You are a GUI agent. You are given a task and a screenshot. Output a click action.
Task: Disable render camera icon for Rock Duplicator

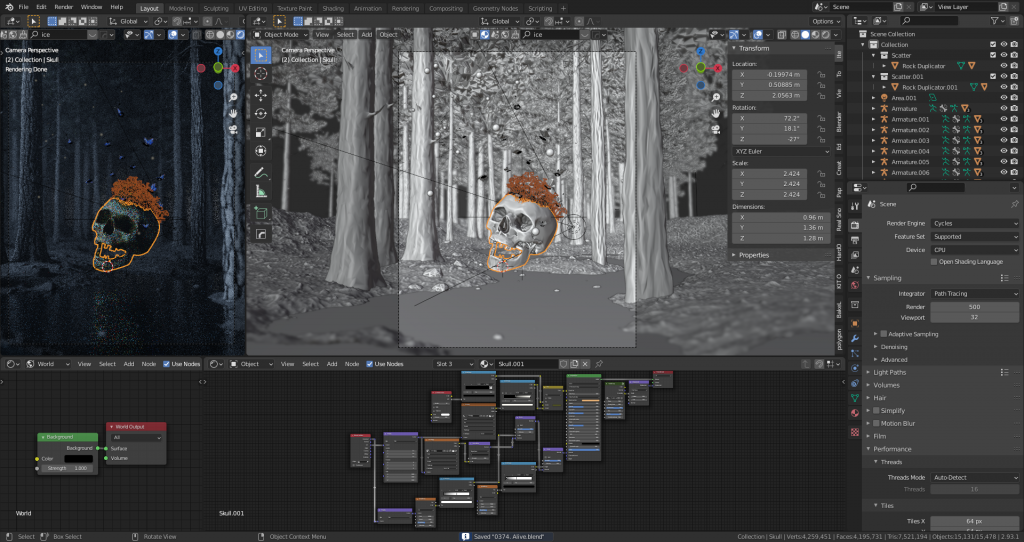[1014, 66]
